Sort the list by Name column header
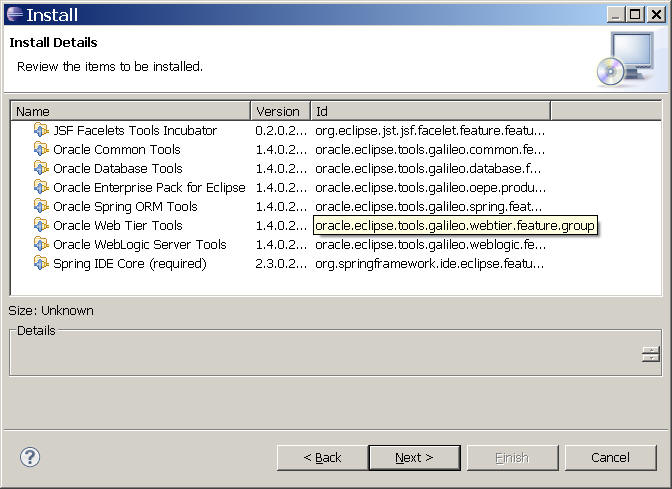The image size is (672, 489). click(x=131, y=111)
